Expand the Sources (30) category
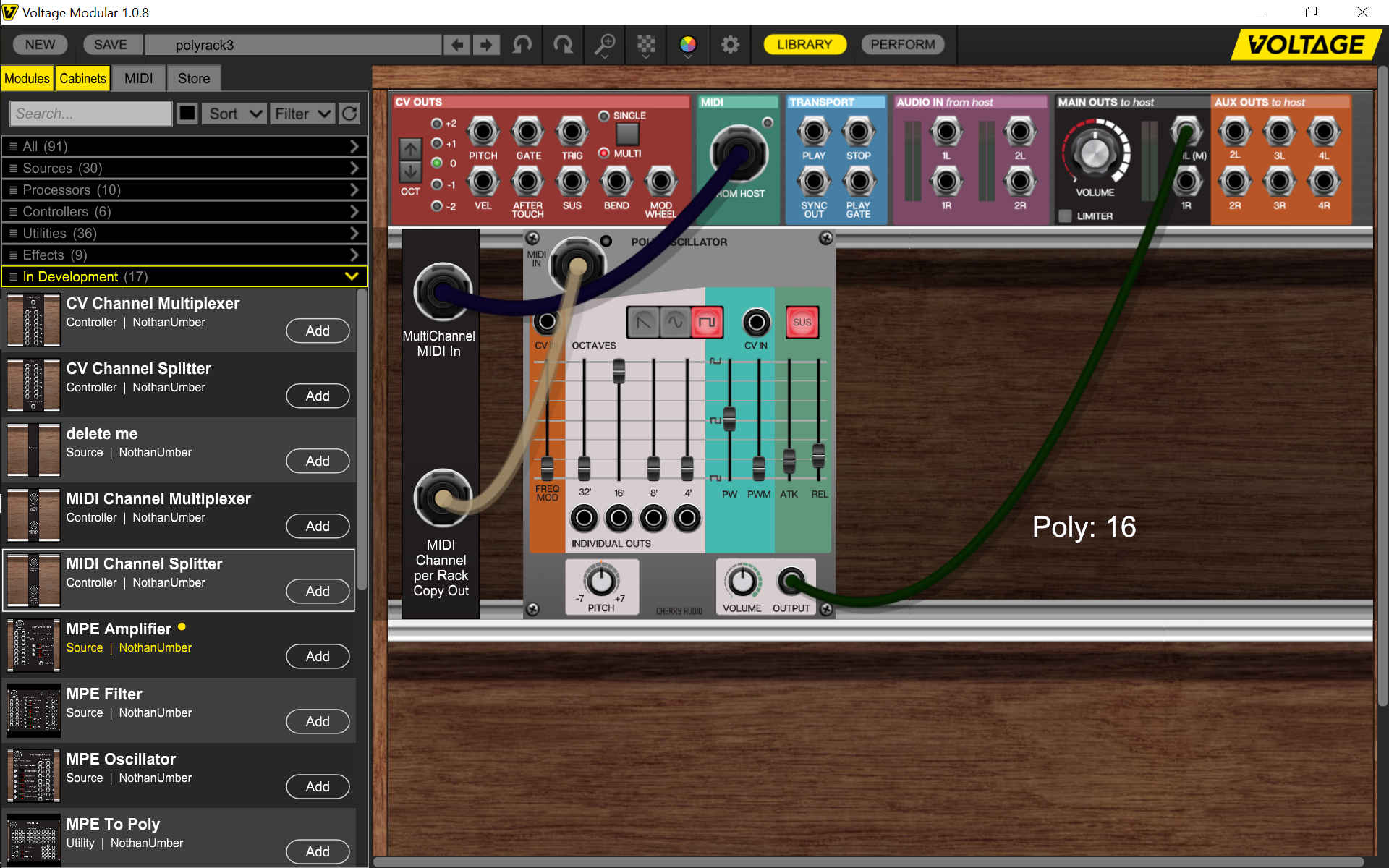This screenshot has width=1389, height=868. (x=184, y=168)
